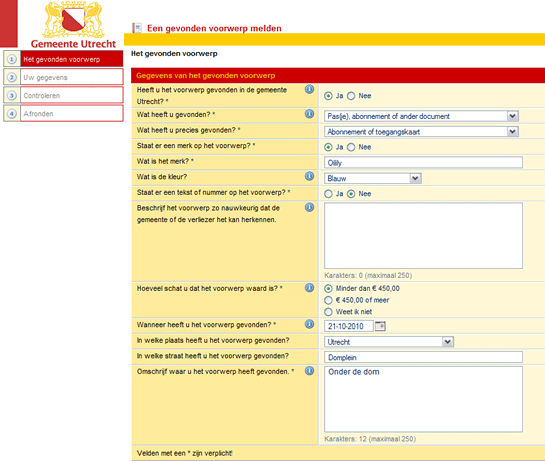The width and height of the screenshot is (545, 461).
Task: Click the Gemeente Utrecht coat of arms logo
Action: pyautogui.click(x=73, y=19)
